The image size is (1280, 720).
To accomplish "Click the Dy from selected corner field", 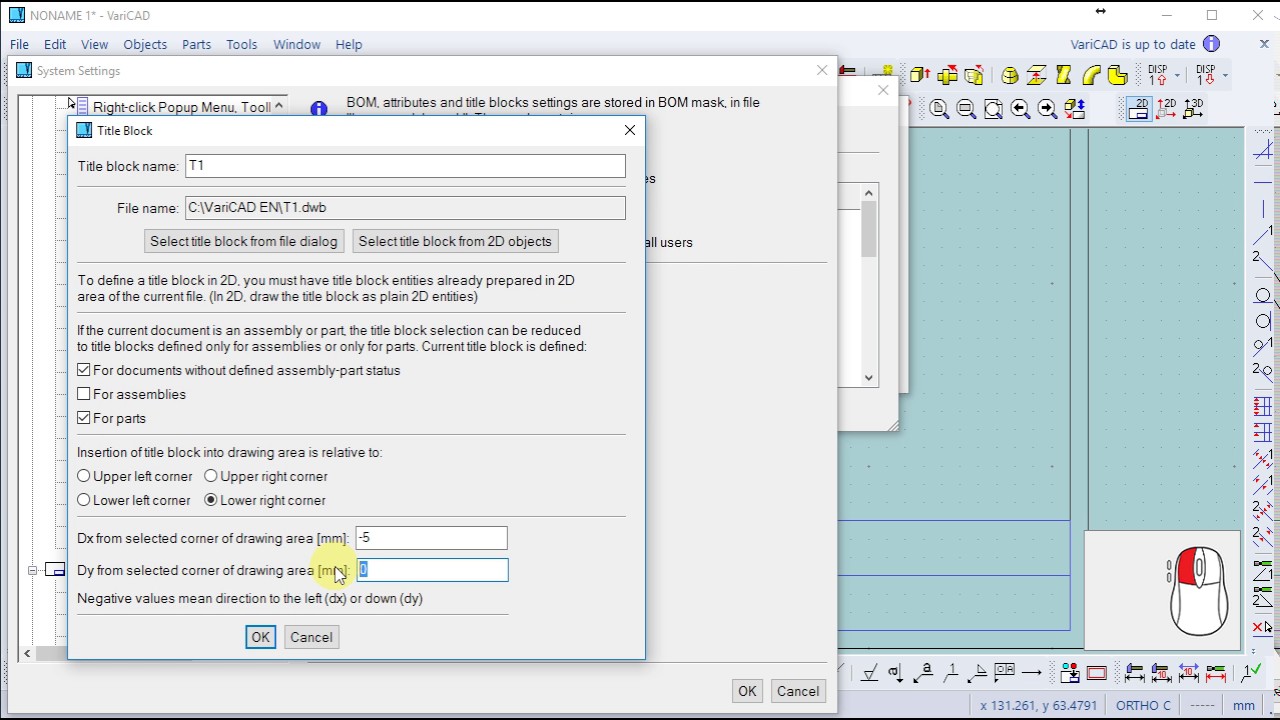I will tap(431, 570).
